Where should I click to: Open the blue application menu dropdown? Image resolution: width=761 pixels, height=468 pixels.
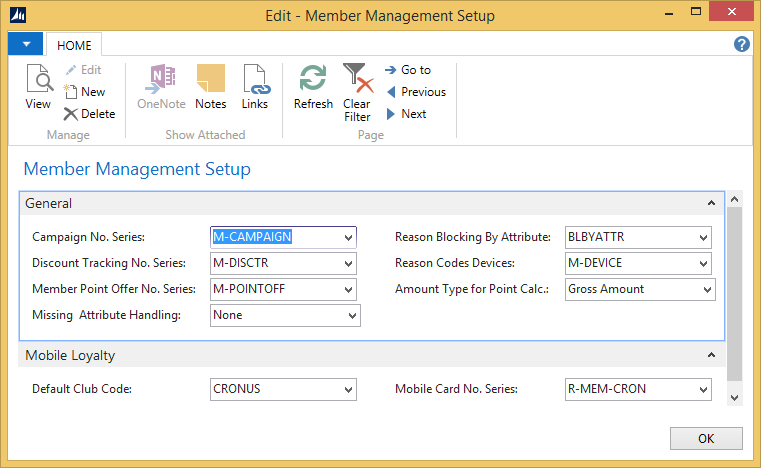25,45
